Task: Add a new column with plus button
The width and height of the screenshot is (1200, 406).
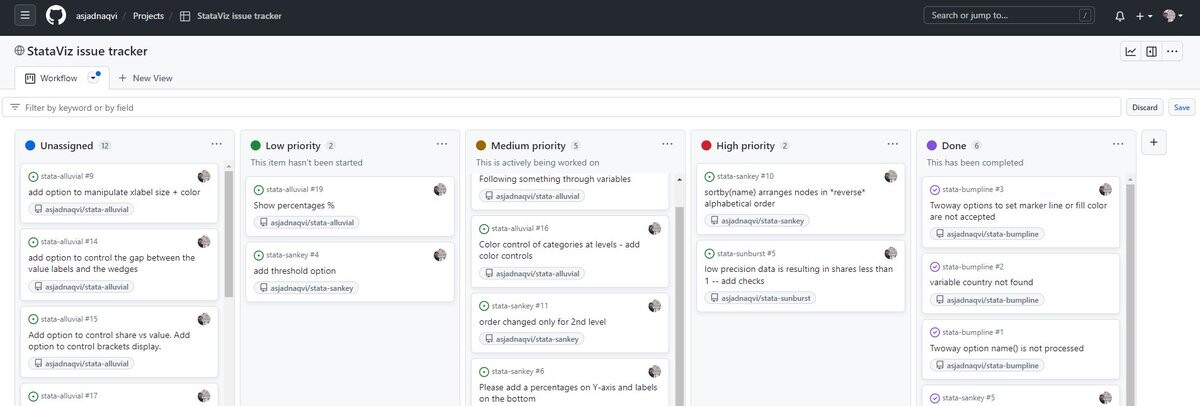Action: coord(1154,143)
